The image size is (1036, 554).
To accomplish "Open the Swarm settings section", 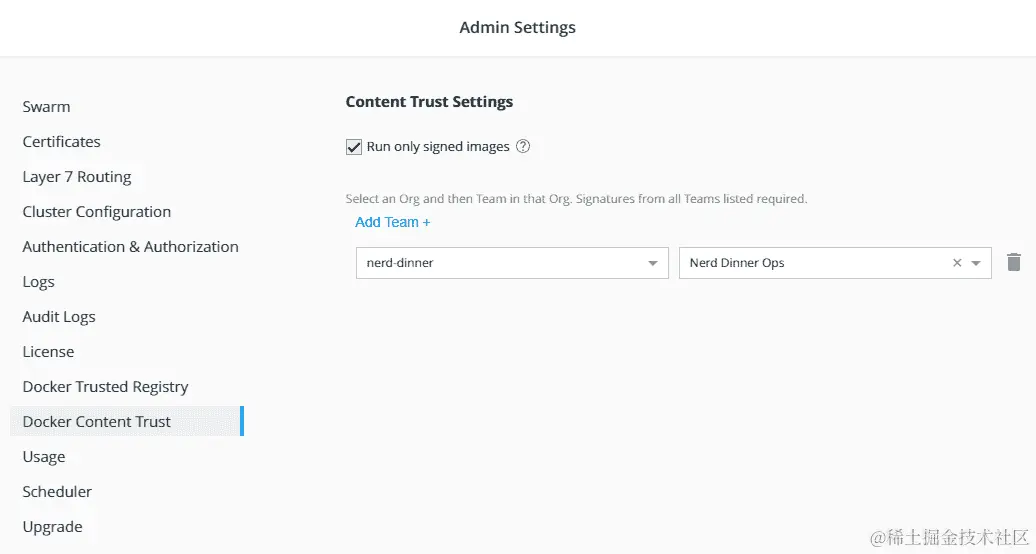I will [46, 107].
